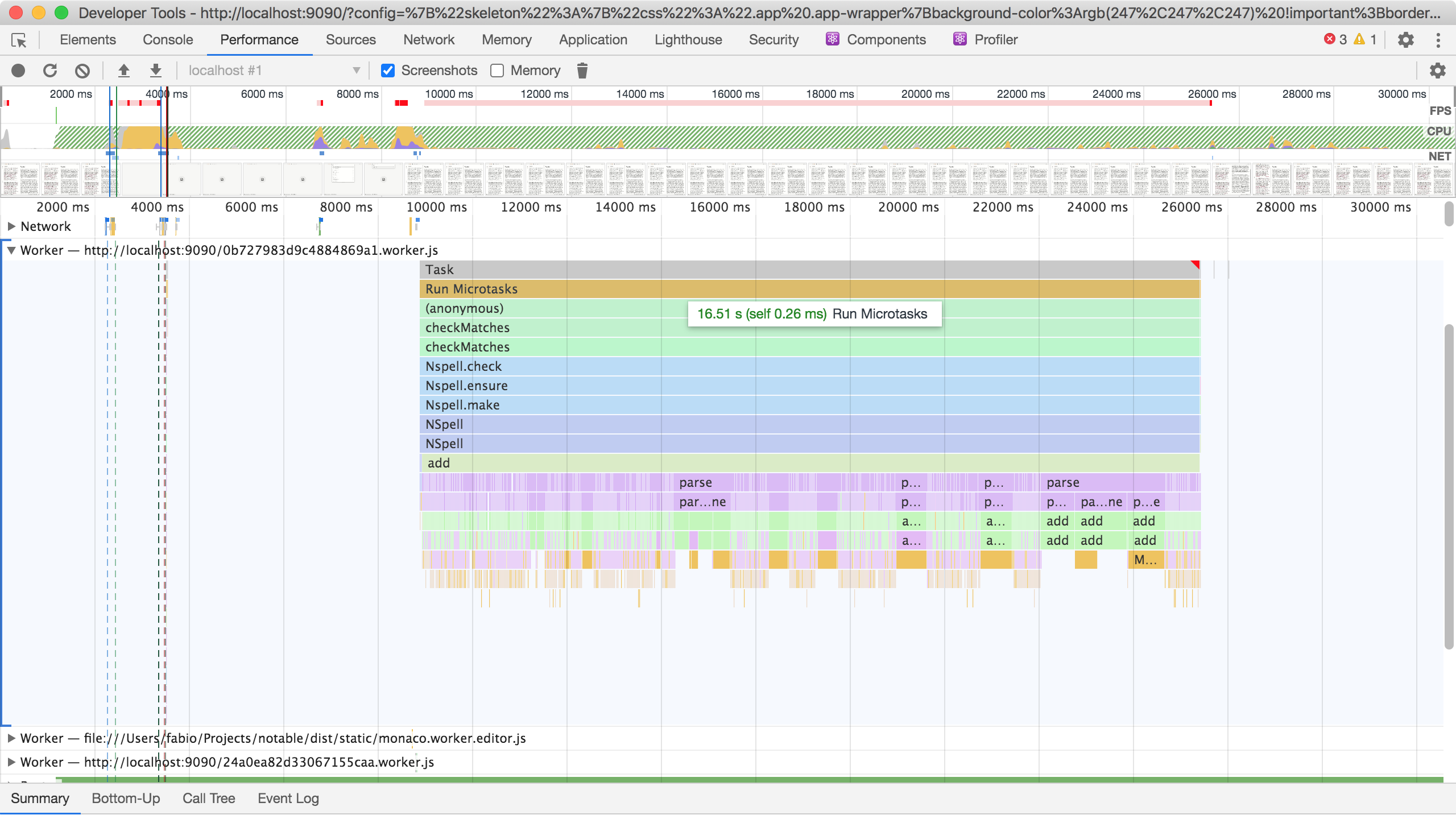Enable the Memory checkbox

coord(497,71)
